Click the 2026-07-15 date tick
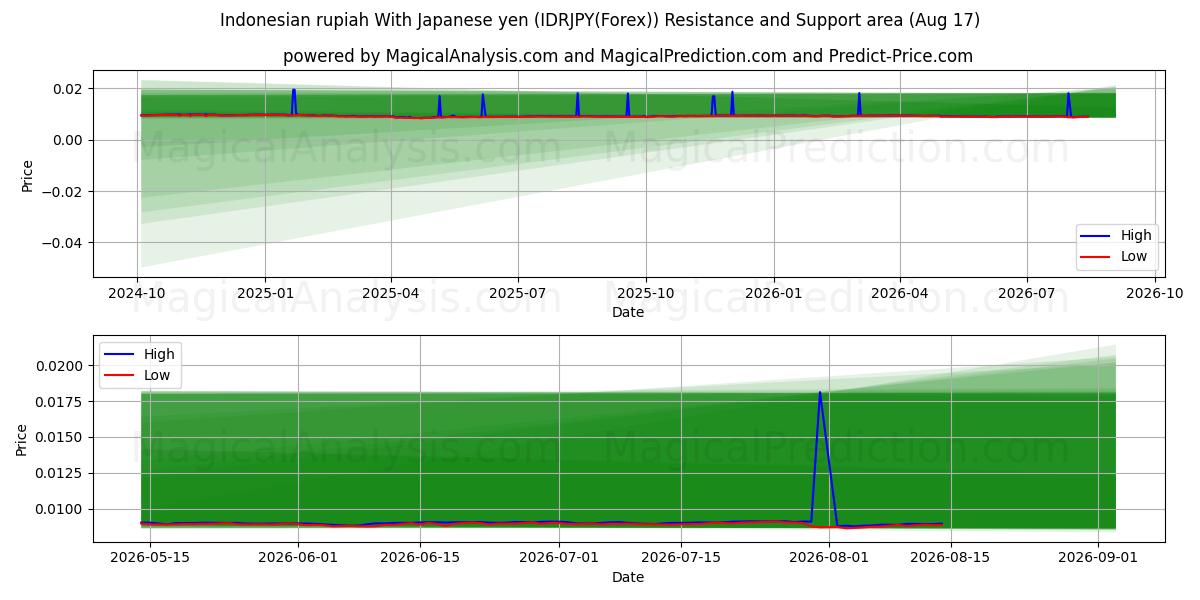The height and width of the screenshot is (600, 1200). pyautogui.click(x=682, y=559)
